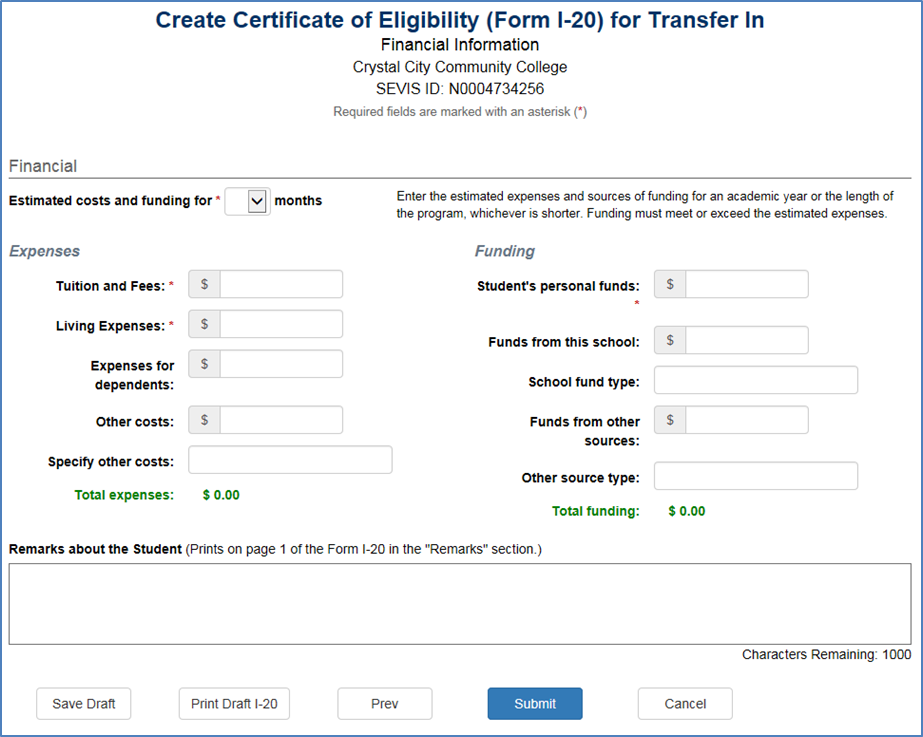Click the Tuition and Fees amount field
The image size is (923, 737).
pyautogui.click(x=281, y=284)
